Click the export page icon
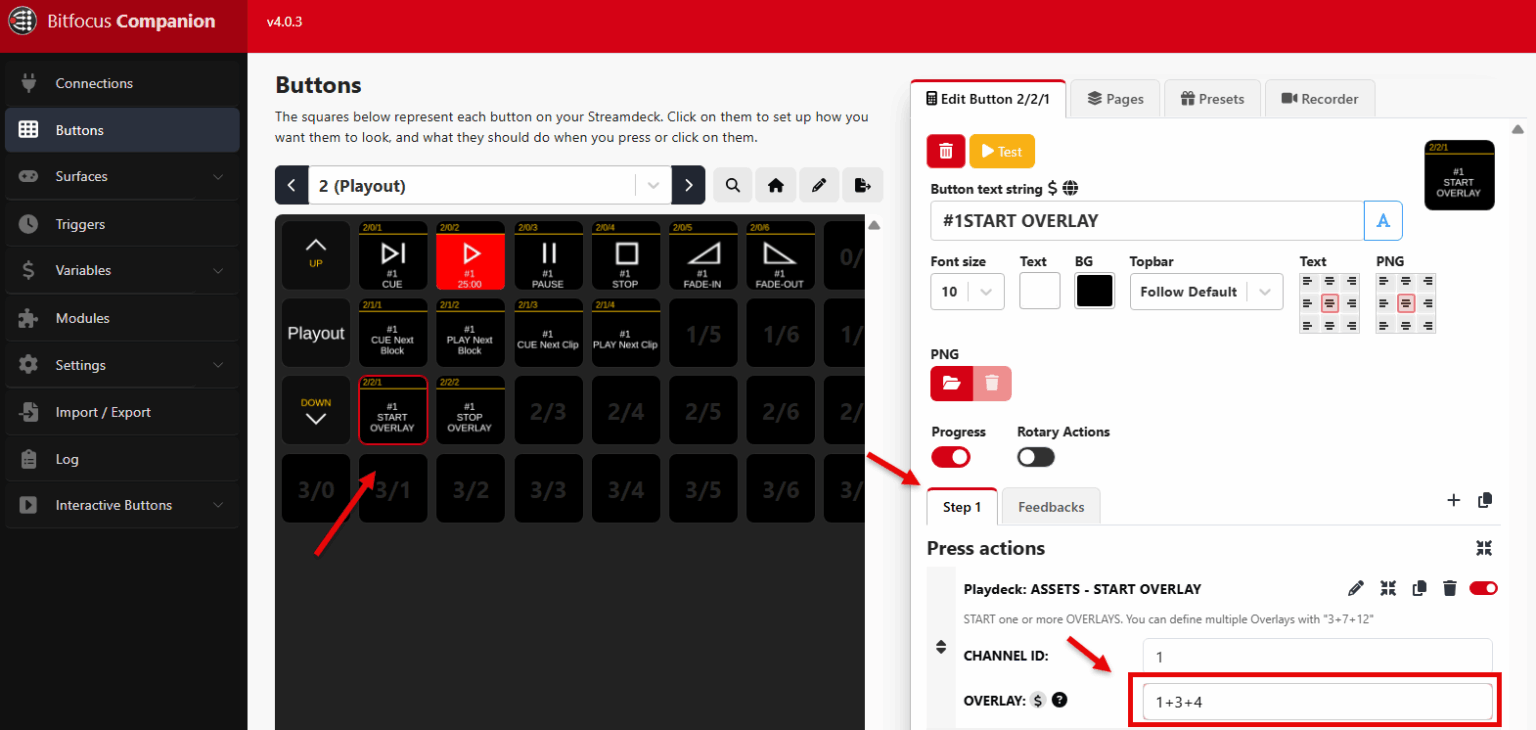Image resolution: width=1536 pixels, height=730 pixels. (862, 185)
